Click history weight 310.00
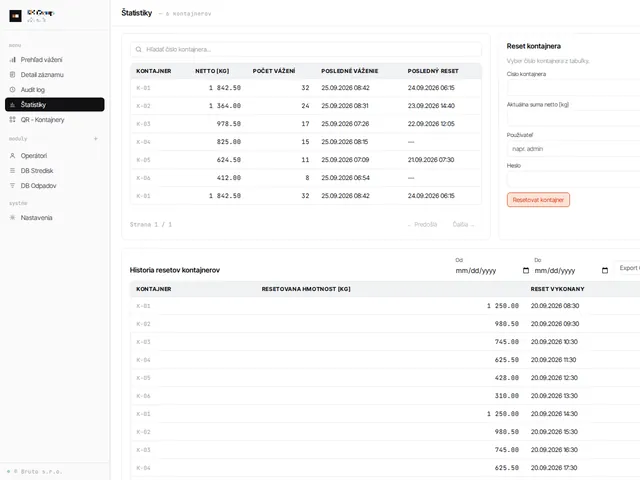 [507, 396]
